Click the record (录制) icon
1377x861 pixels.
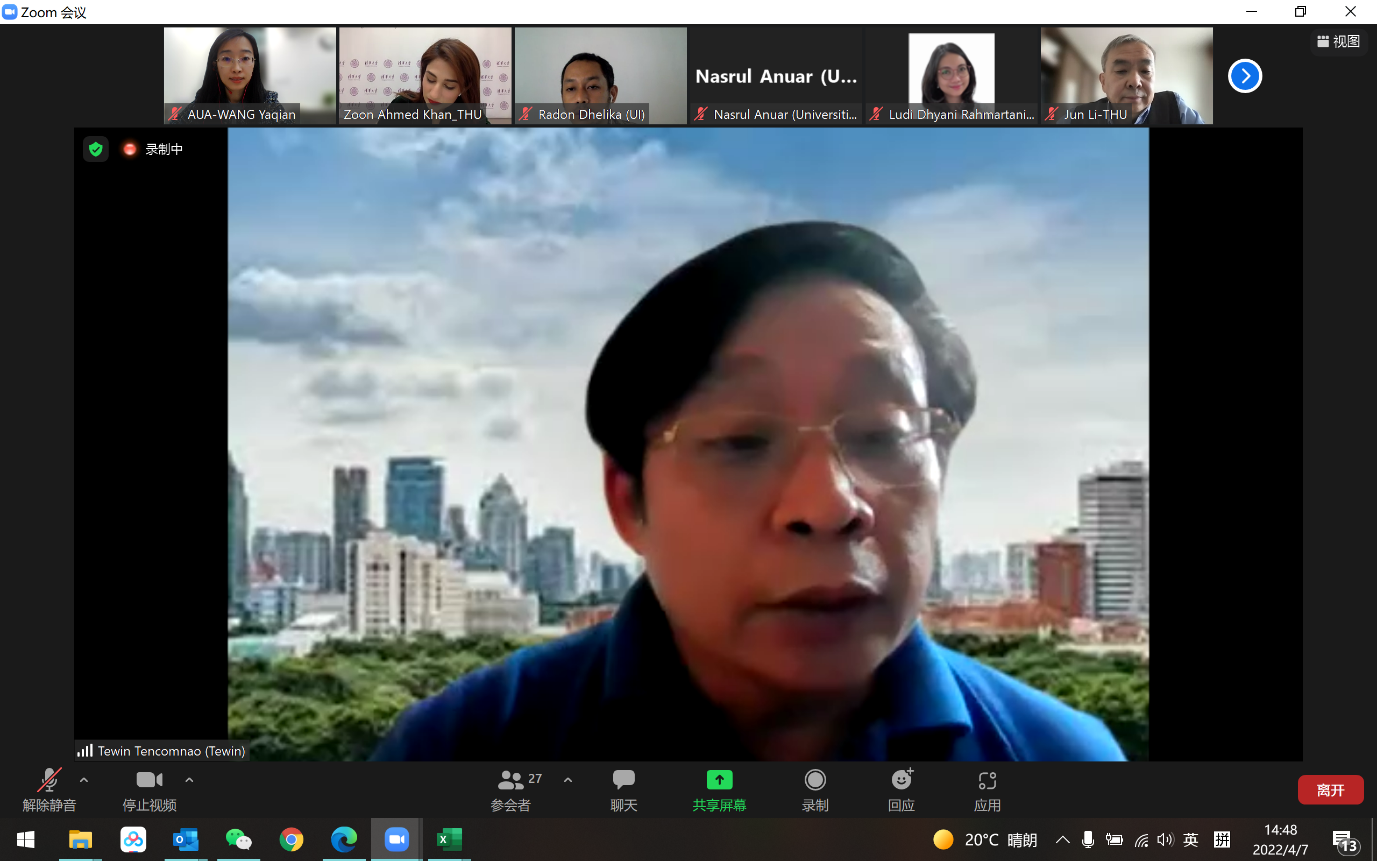pyautogui.click(x=815, y=781)
